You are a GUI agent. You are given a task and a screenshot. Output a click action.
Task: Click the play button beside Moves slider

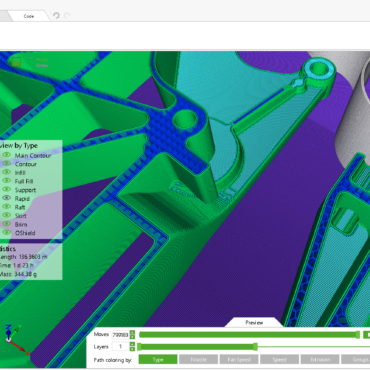tap(367, 334)
